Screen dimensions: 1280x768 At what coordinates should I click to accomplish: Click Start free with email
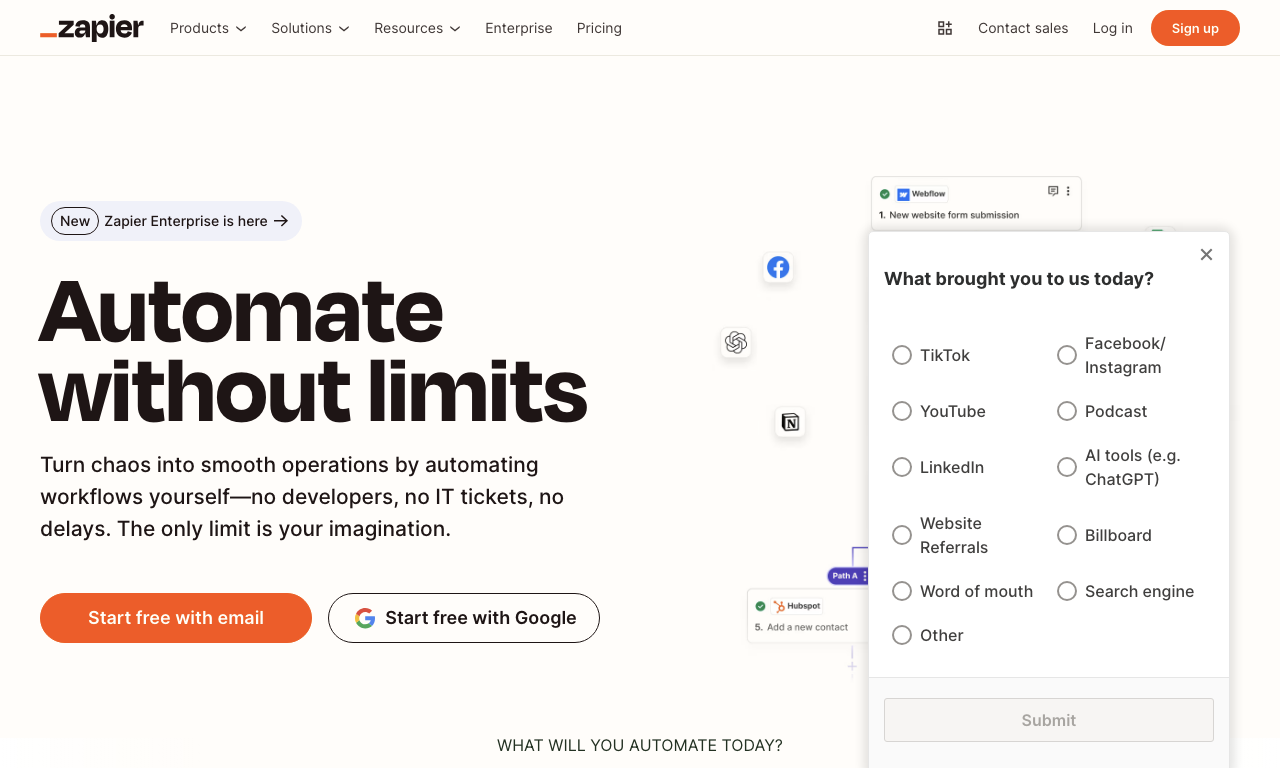[x=176, y=618]
